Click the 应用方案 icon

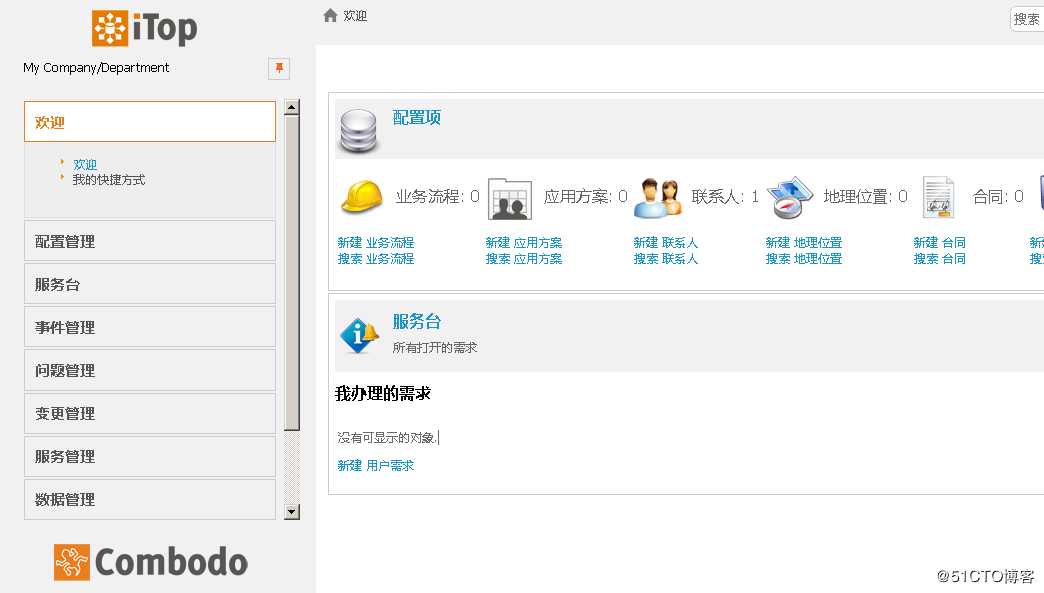coord(510,196)
